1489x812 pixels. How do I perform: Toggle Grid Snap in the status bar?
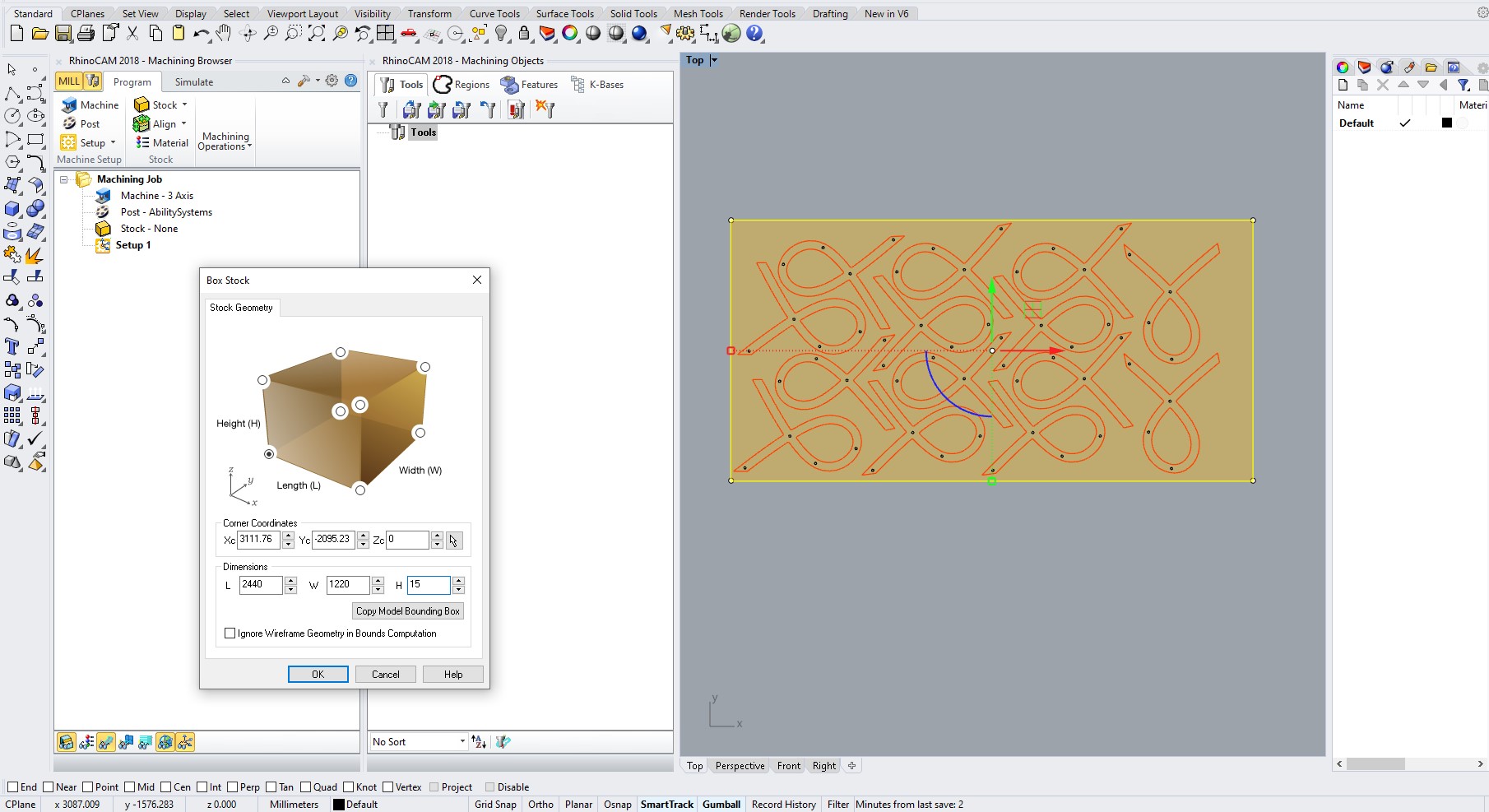(495, 805)
